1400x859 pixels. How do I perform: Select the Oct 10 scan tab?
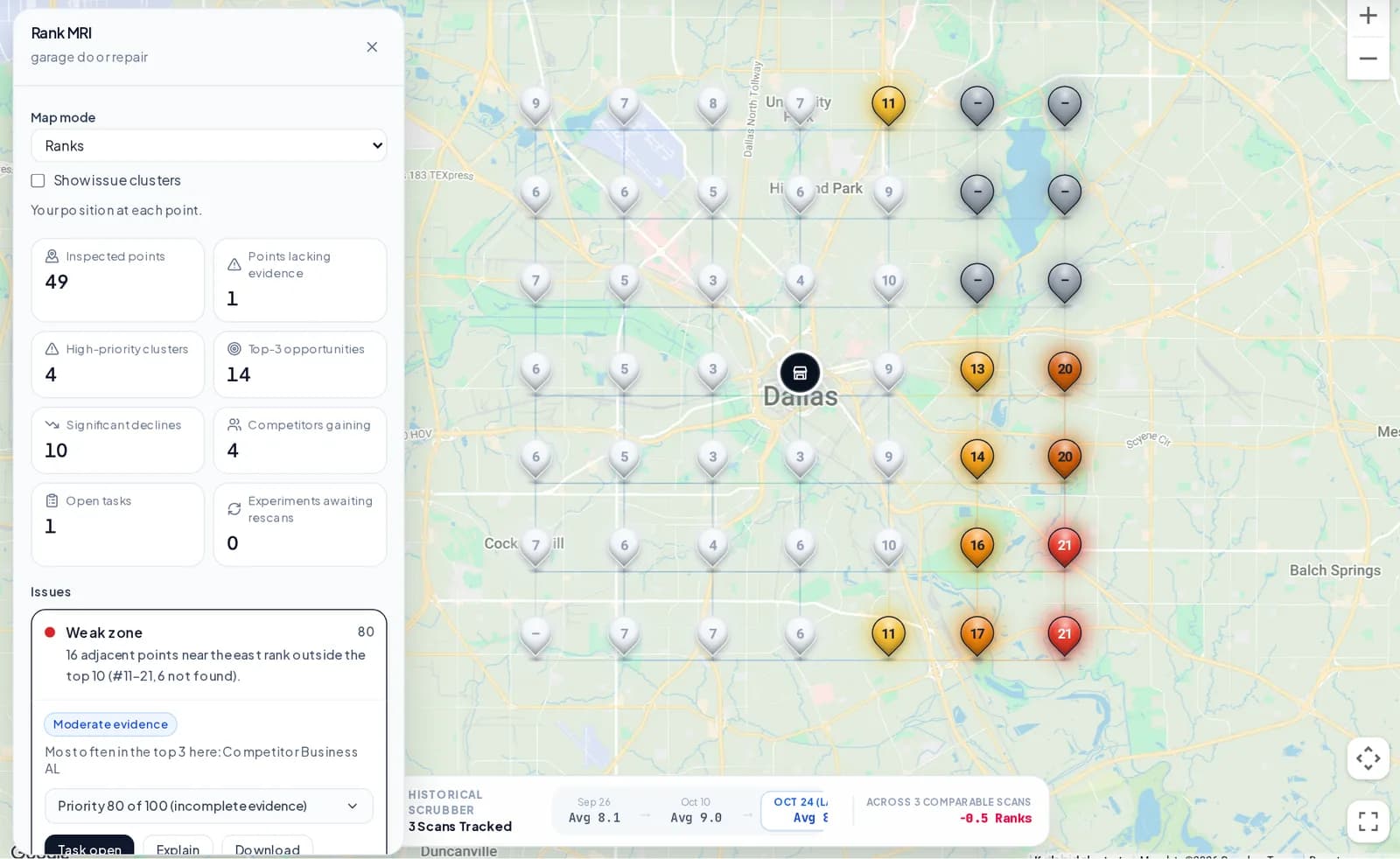tap(696, 810)
